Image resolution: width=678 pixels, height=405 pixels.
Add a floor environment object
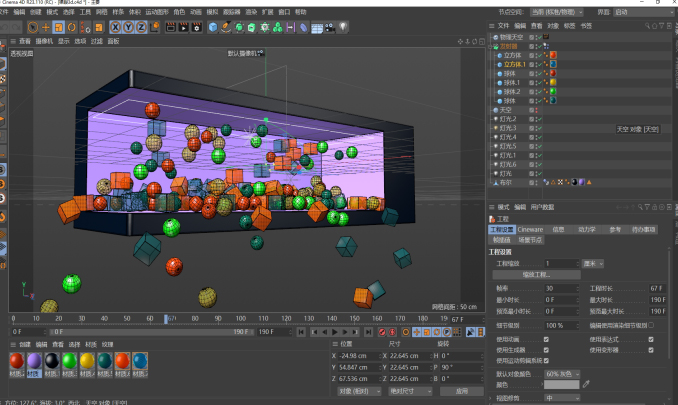pyautogui.click(x=317, y=28)
